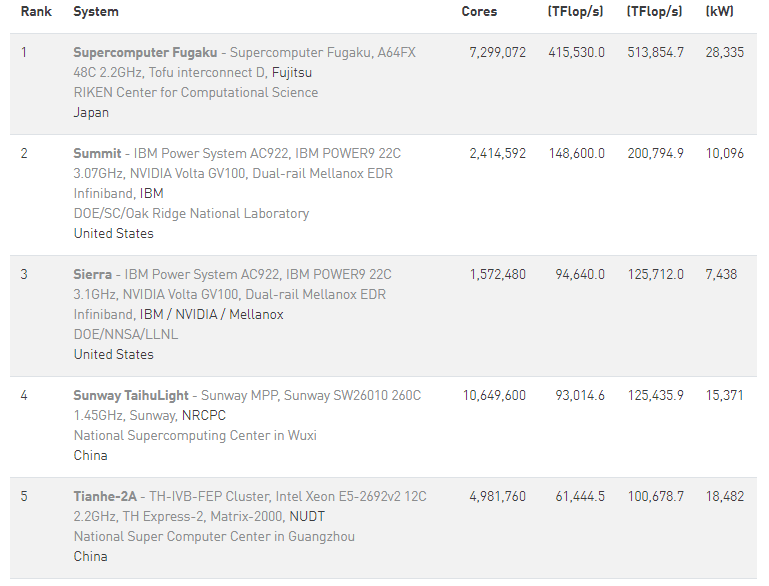
Task: Click the power value 15,371
Action: [x=724, y=395]
